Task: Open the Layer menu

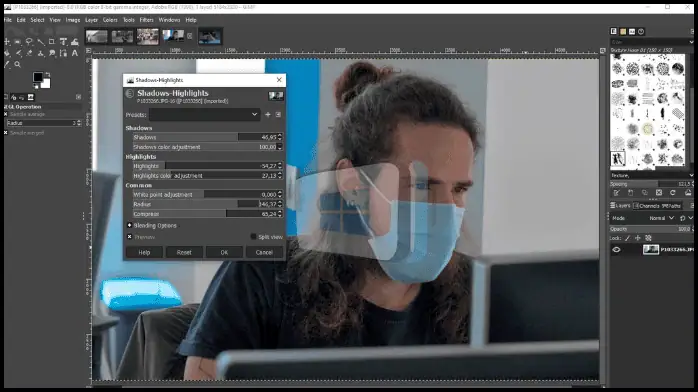Action: pos(91,20)
